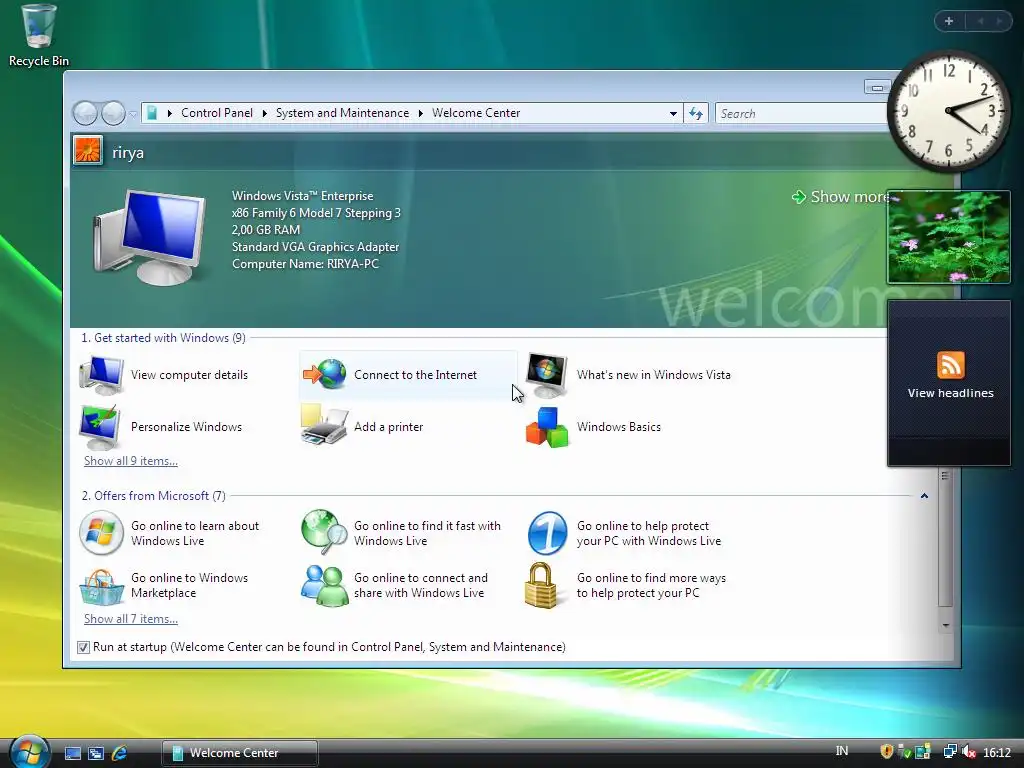Click Switch between windows quick launch icon
Image resolution: width=1024 pixels, height=768 pixels.
(x=96, y=753)
